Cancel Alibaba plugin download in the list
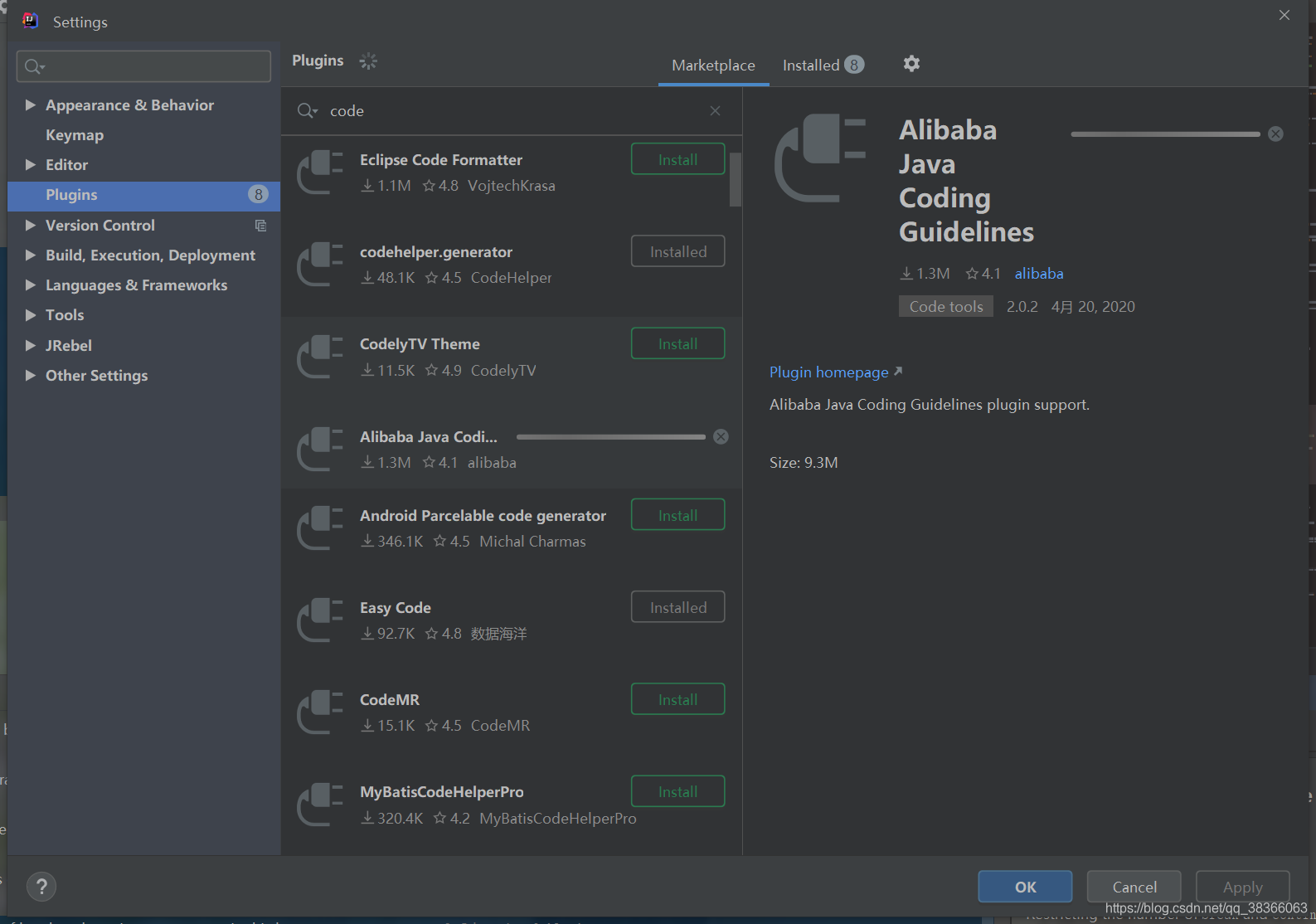 click(x=721, y=437)
